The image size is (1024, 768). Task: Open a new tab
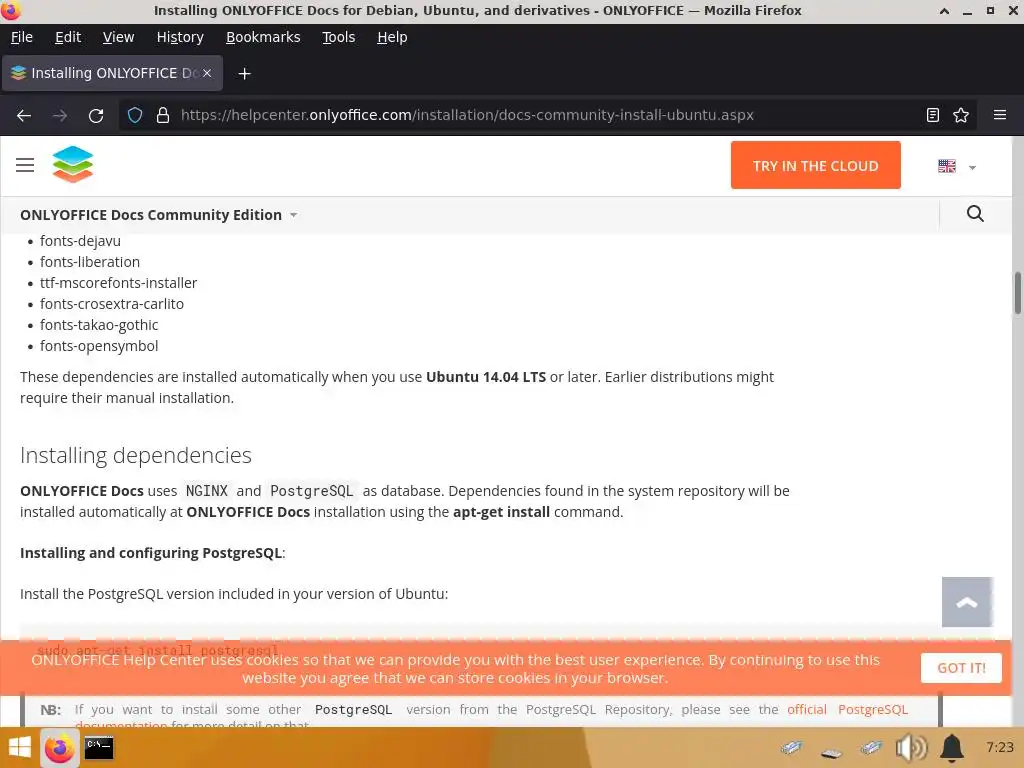[244, 74]
